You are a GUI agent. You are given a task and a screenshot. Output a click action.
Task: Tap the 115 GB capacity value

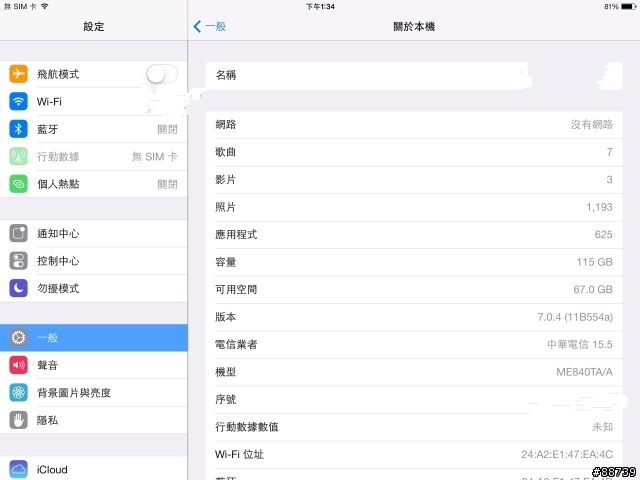(x=594, y=262)
